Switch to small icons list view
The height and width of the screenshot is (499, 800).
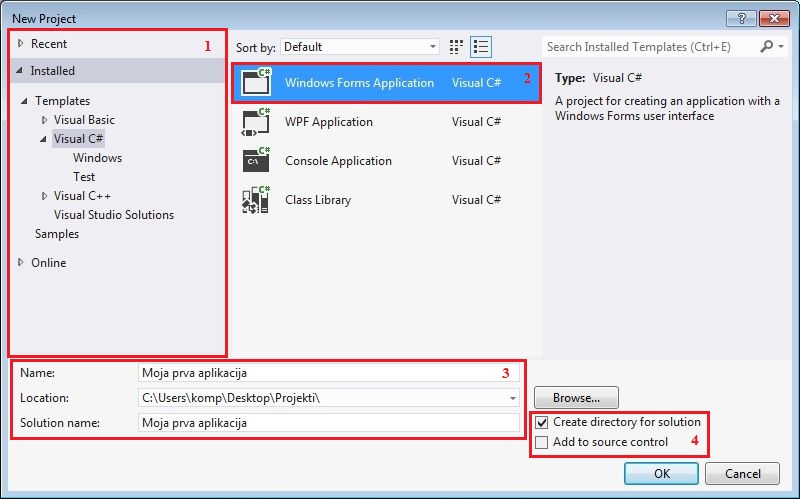481,47
